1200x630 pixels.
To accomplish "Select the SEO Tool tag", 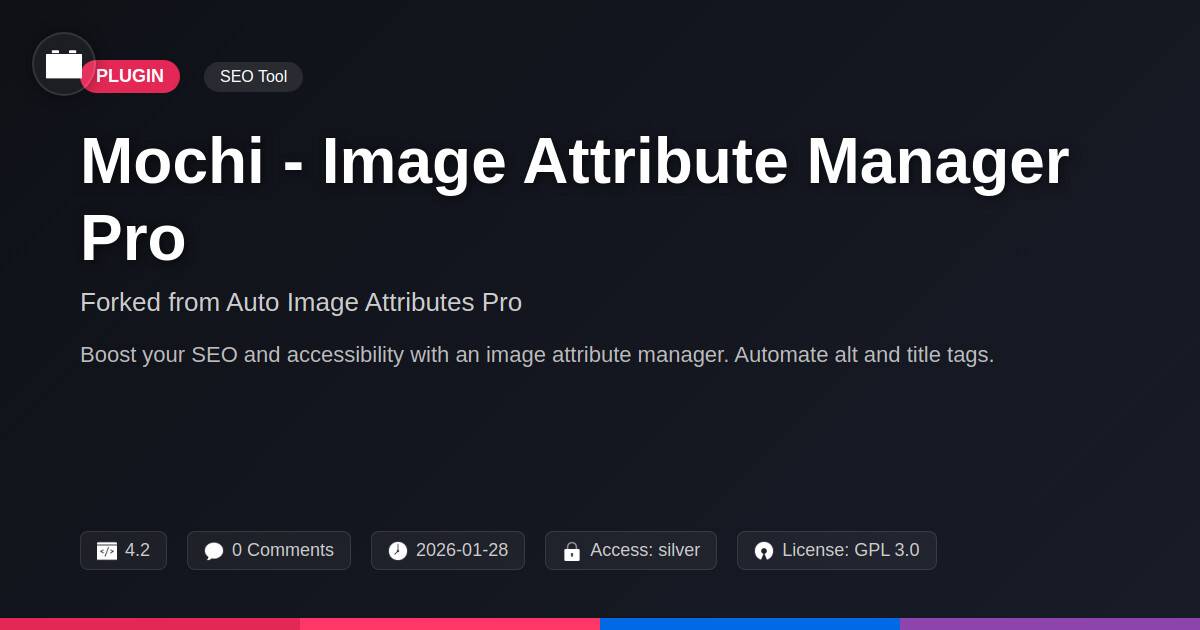I will click(x=253, y=77).
